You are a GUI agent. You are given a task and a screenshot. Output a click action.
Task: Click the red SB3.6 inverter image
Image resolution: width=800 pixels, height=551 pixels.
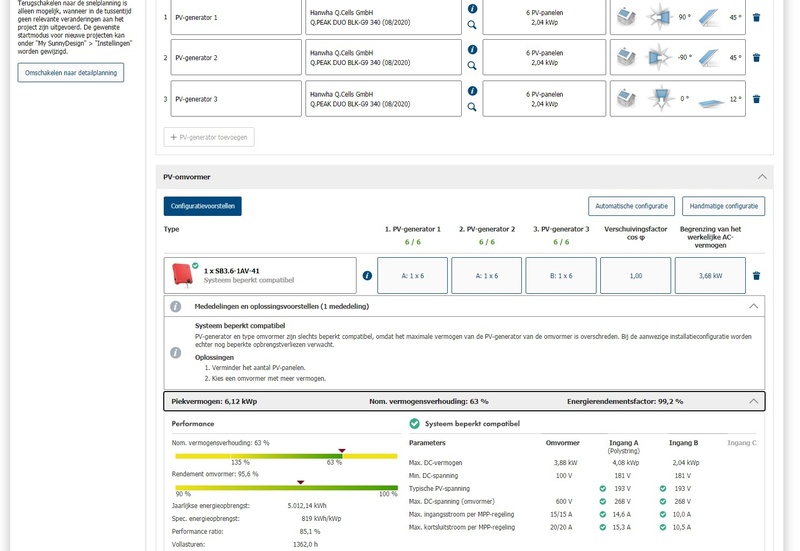[182, 275]
